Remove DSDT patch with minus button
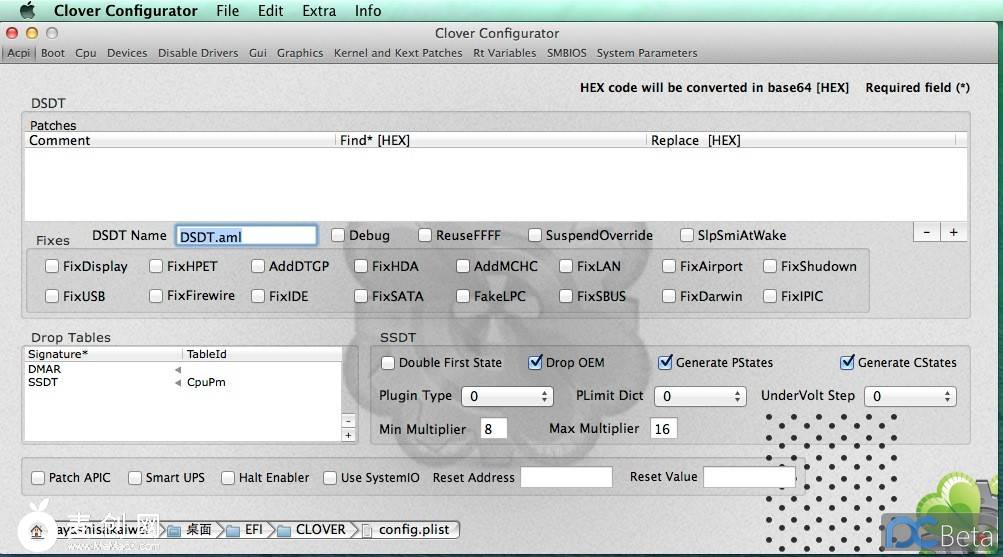 click(x=926, y=232)
